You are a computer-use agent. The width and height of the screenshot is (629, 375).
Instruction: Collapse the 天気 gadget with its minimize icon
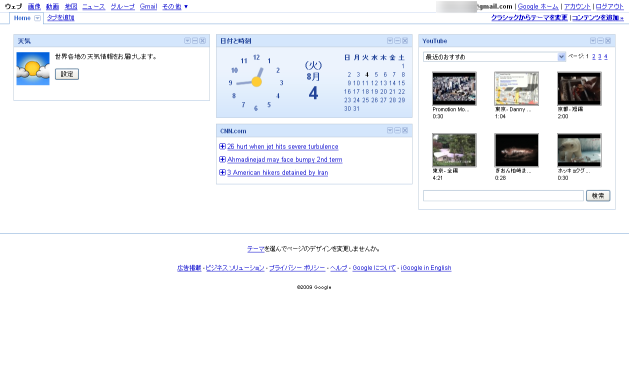(x=195, y=41)
